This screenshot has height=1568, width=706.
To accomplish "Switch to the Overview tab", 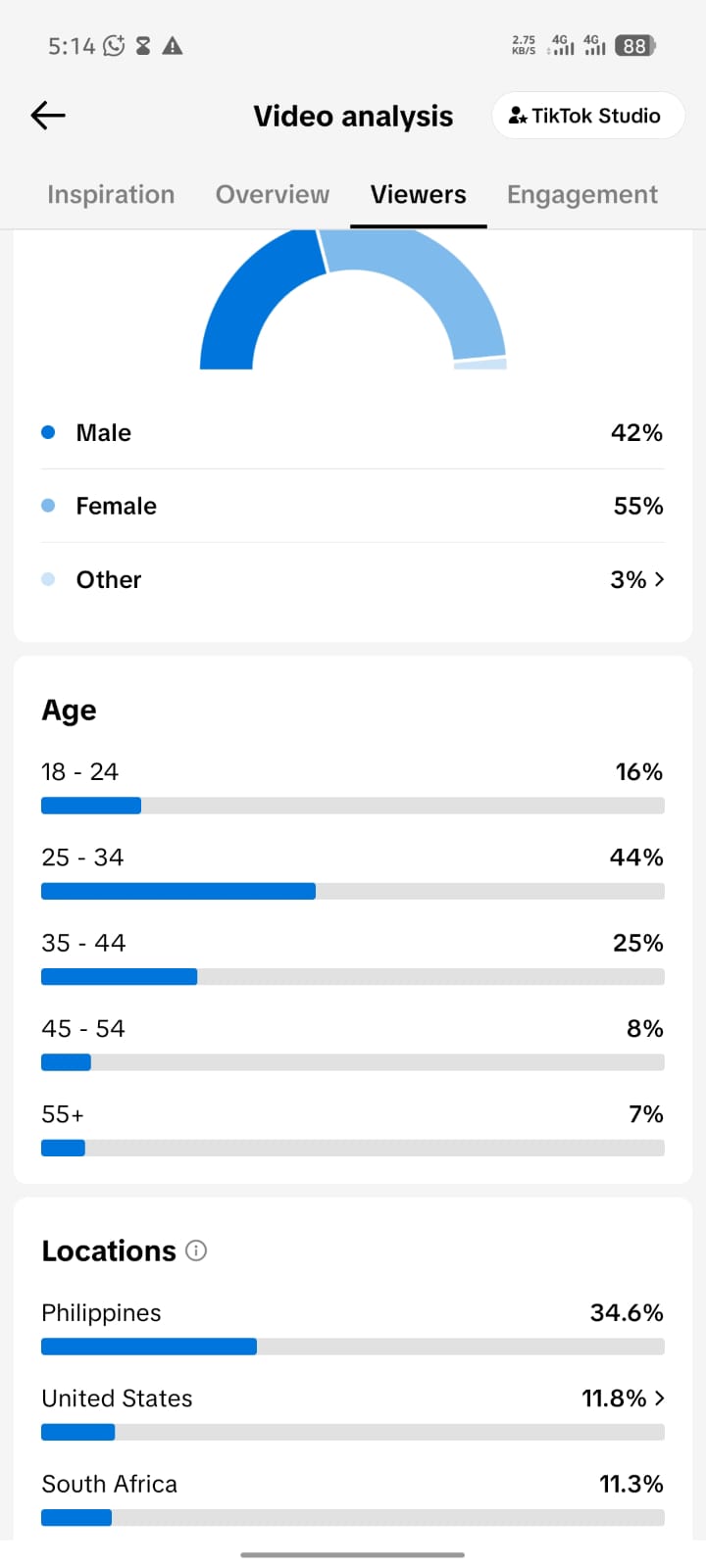I will point(273,194).
